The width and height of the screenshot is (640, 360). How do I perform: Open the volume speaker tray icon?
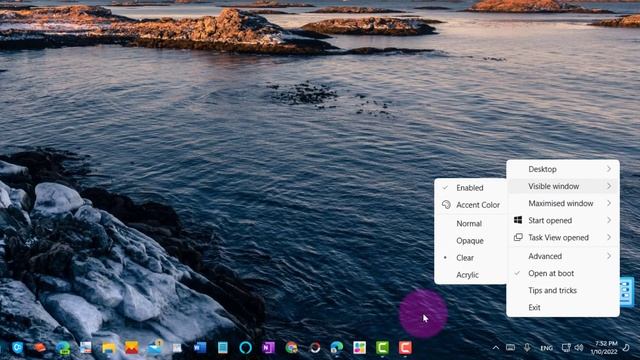tap(579, 348)
